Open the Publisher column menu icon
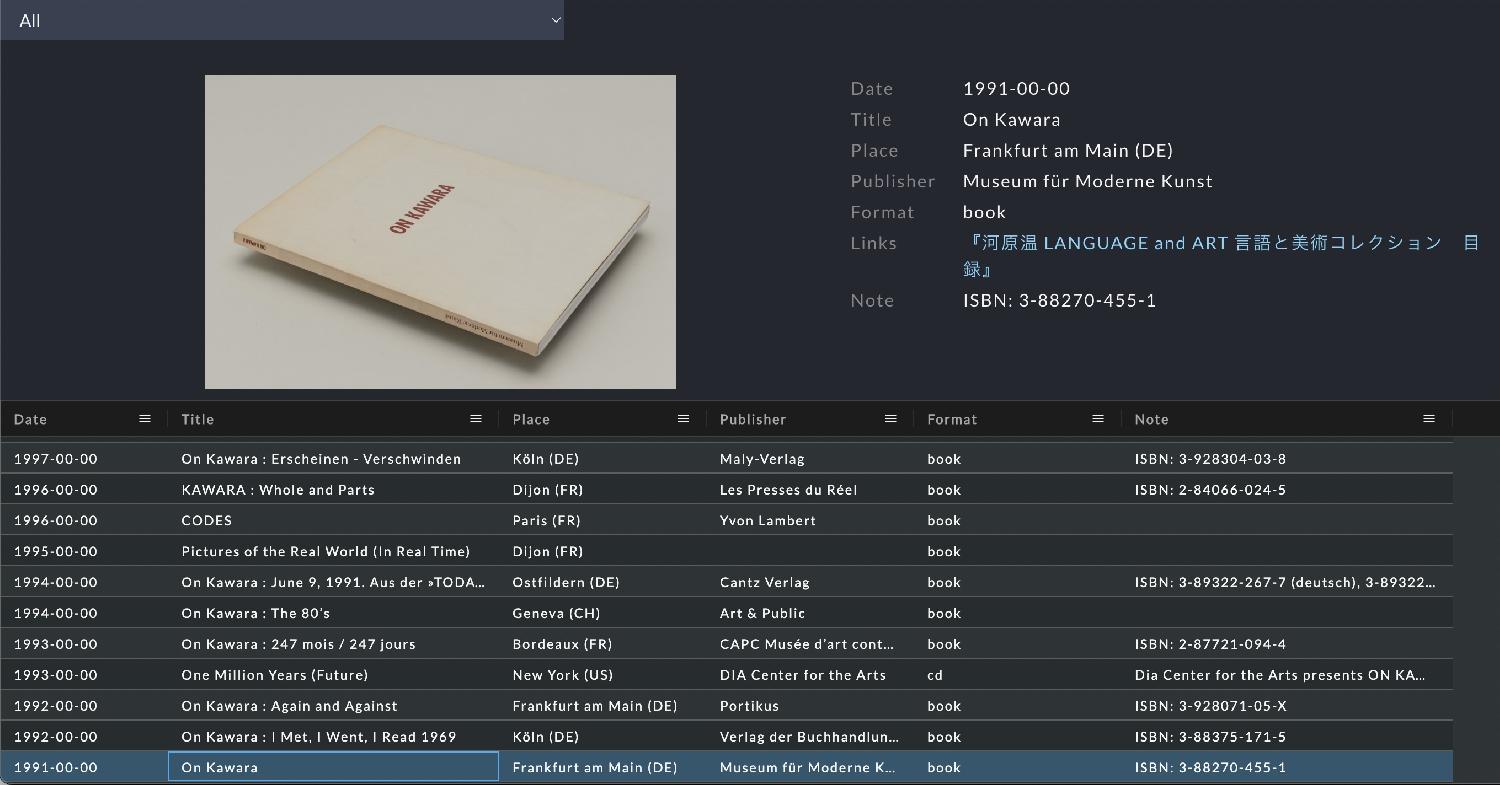Screen dimensions: 1500x785 [891, 419]
